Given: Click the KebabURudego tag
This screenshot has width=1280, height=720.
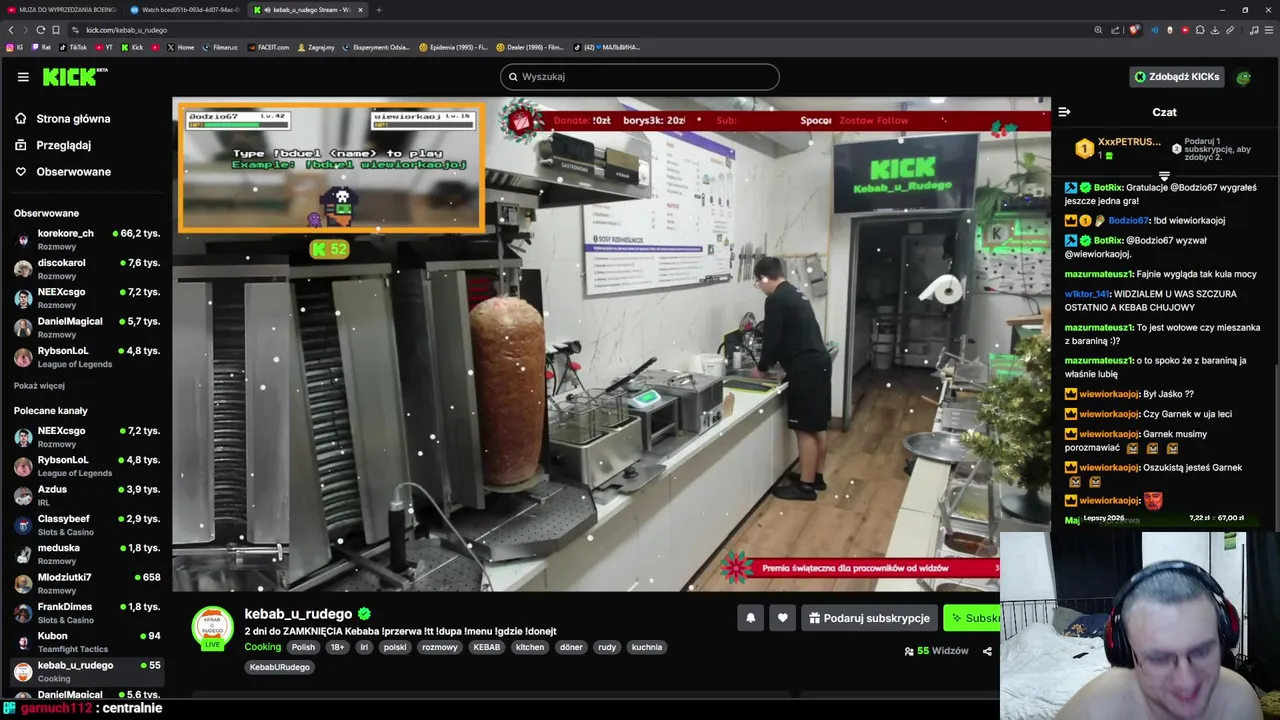Looking at the screenshot, I should click(280, 667).
